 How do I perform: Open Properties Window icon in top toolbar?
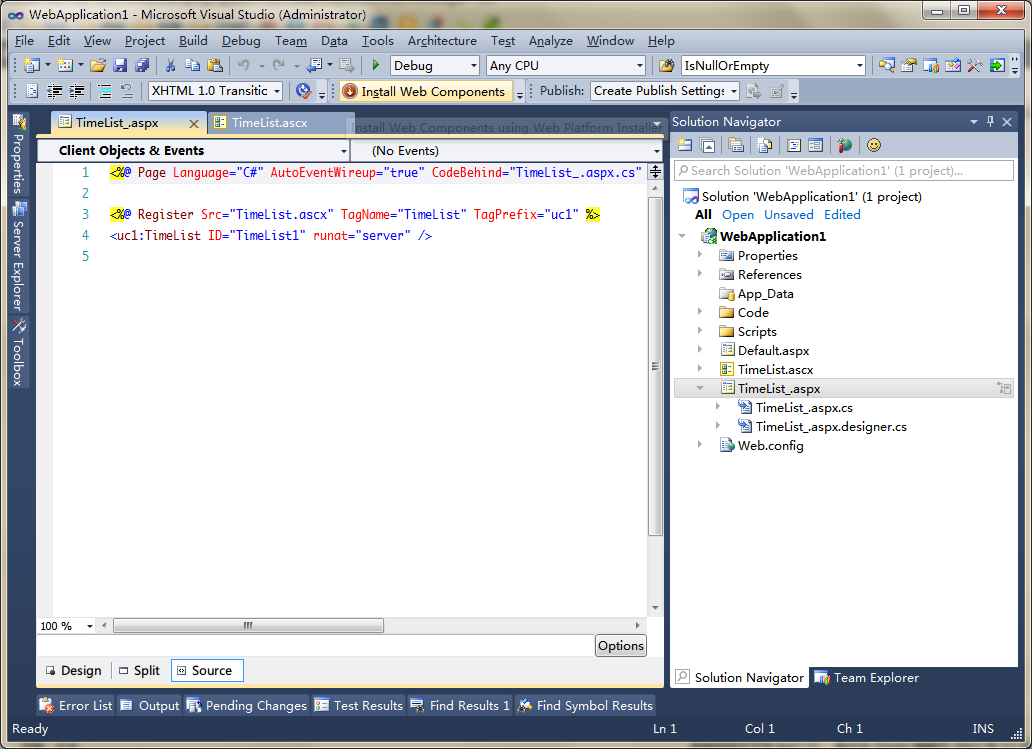tap(909, 65)
